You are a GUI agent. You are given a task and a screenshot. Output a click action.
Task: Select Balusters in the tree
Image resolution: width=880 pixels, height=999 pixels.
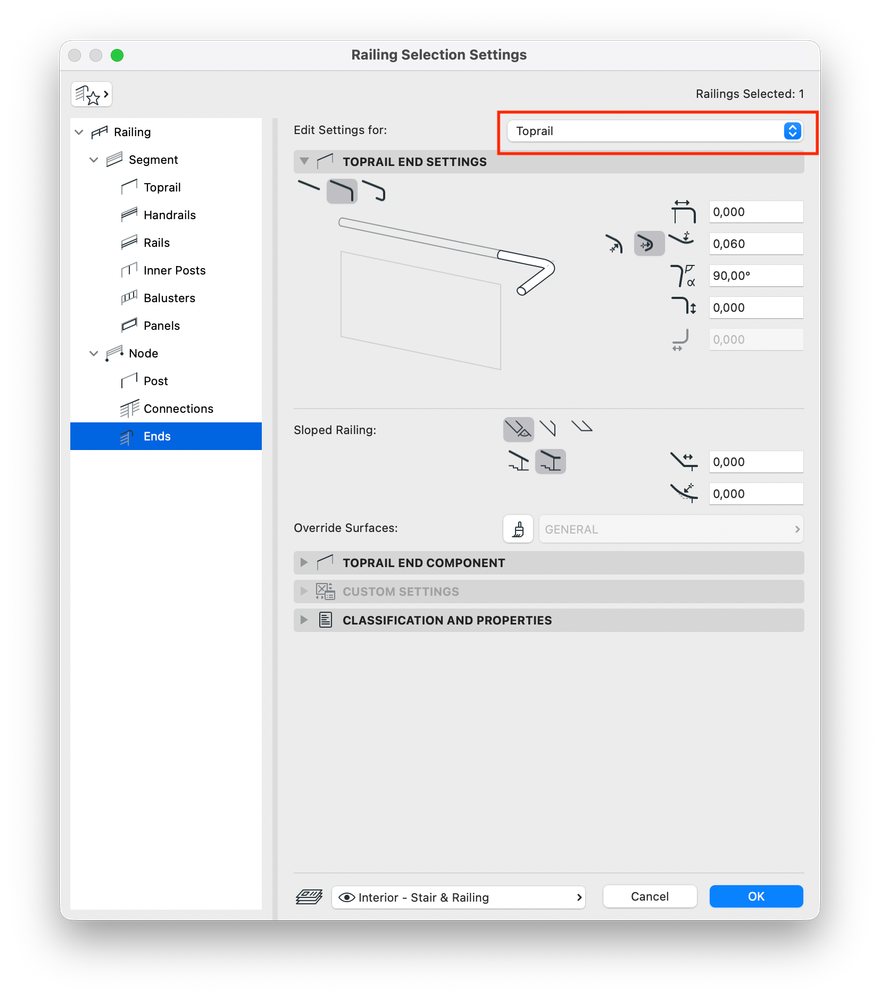pyautogui.click(x=170, y=298)
